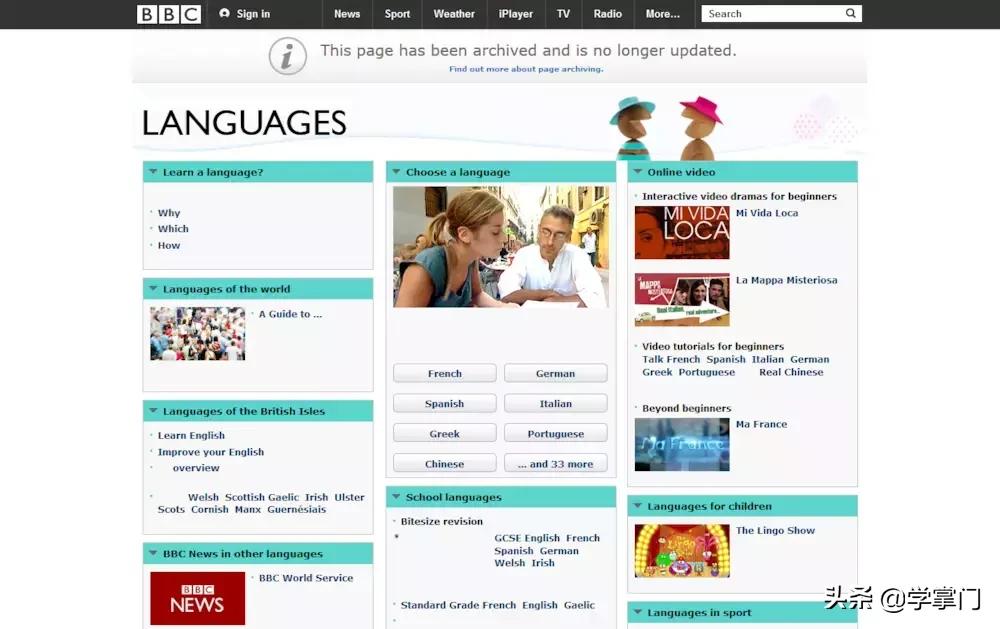
Task: Open The Lingo Show text link
Action: pos(775,530)
